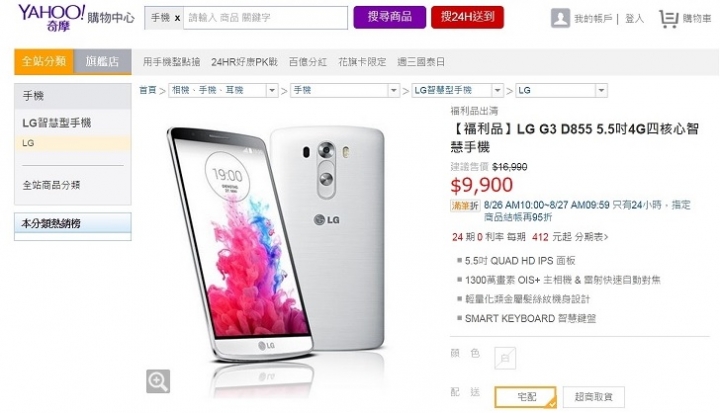Image resolution: width=720 pixels, height=413 pixels.
Task: Click the account avatar icon
Action: 560,18
